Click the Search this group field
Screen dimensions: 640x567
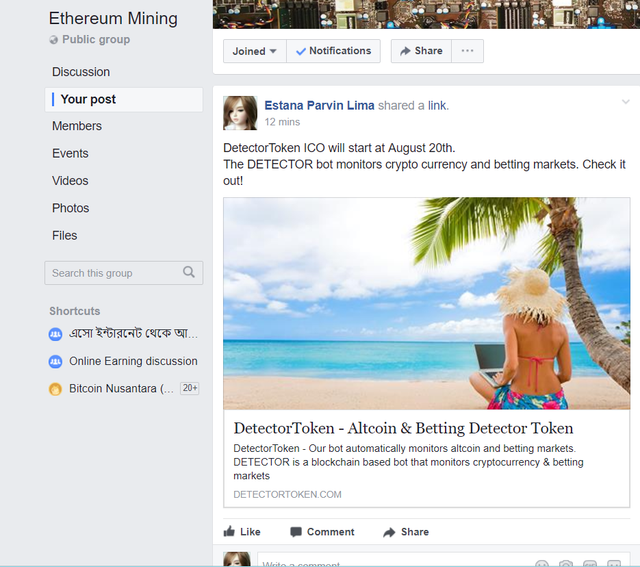[124, 273]
